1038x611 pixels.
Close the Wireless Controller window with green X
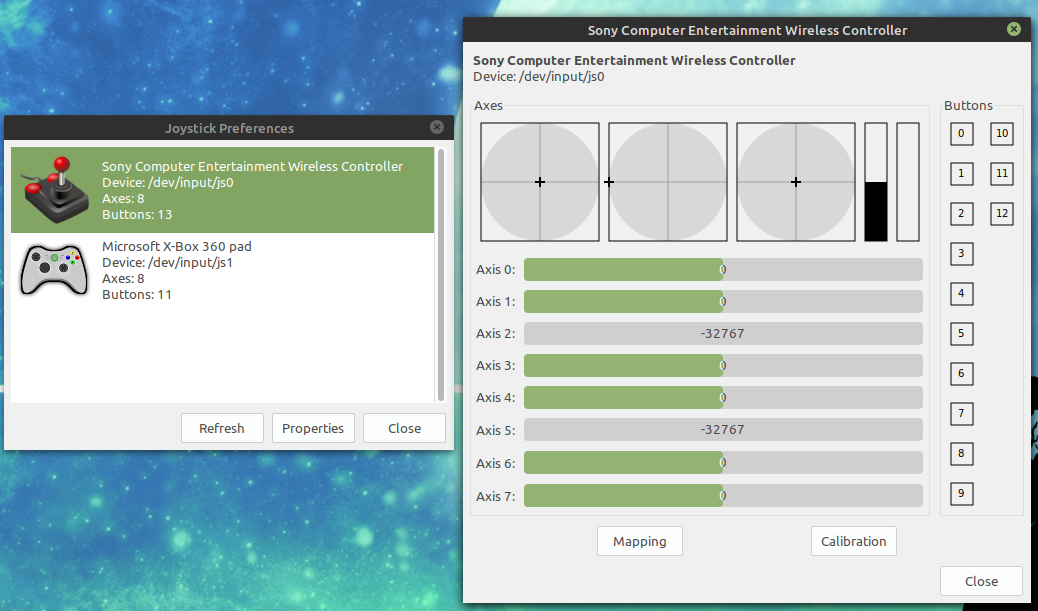(1014, 29)
